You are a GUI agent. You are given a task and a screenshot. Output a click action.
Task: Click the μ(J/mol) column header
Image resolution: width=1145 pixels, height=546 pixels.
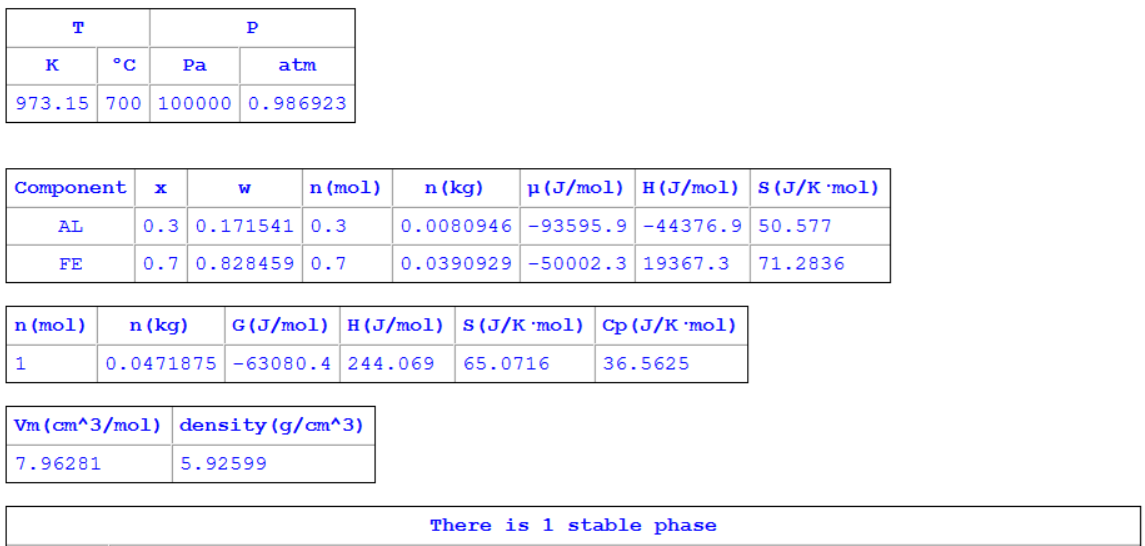(x=577, y=188)
